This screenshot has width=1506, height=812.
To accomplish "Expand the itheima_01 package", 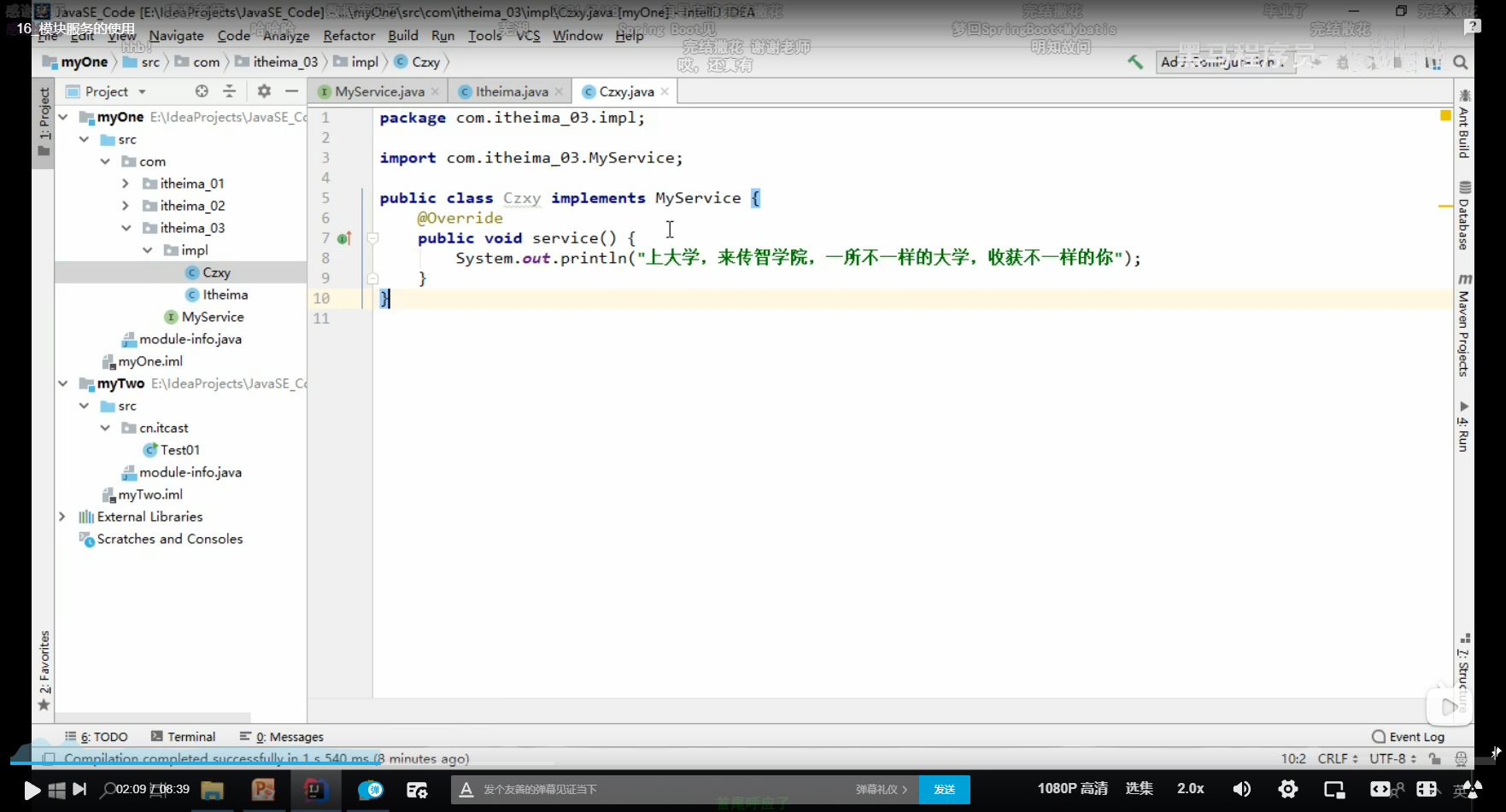I will [126, 184].
